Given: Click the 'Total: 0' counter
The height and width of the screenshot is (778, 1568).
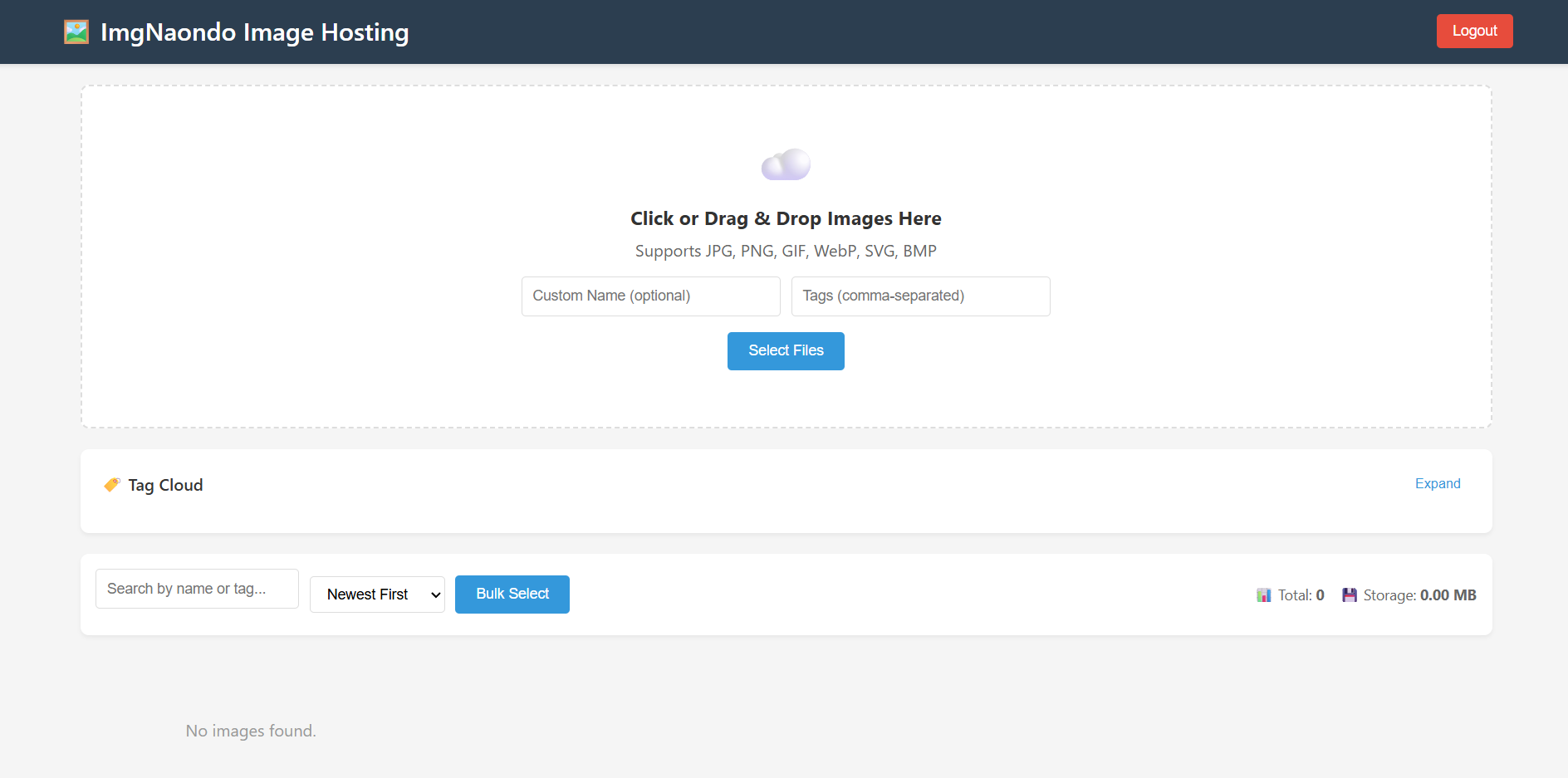Looking at the screenshot, I should (1301, 595).
